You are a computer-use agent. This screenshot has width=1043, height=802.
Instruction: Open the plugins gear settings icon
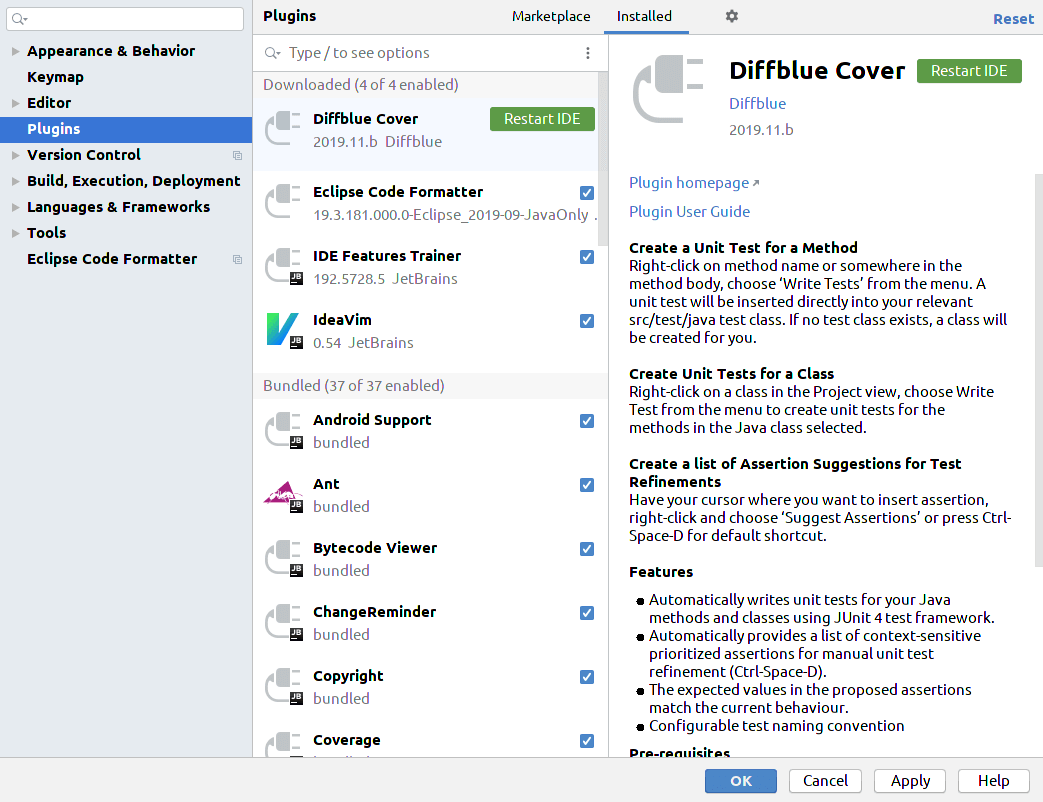pyautogui.click(x=732, y=16)
